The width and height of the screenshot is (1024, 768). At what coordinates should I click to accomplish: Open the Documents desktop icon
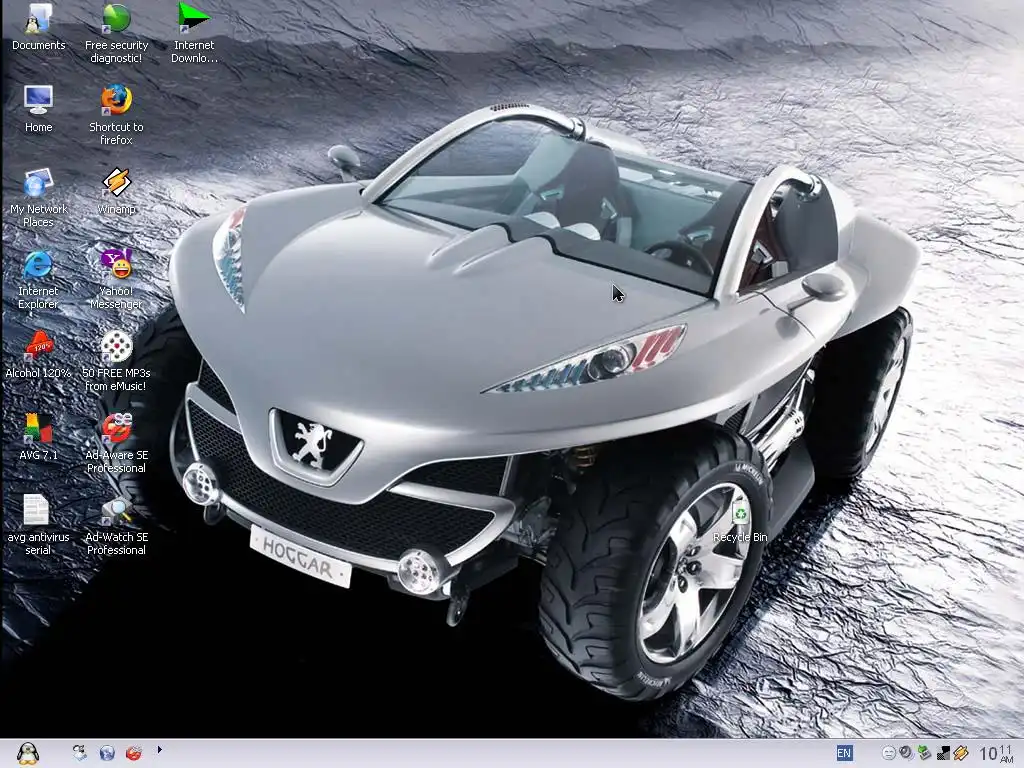tap(39, 26)
